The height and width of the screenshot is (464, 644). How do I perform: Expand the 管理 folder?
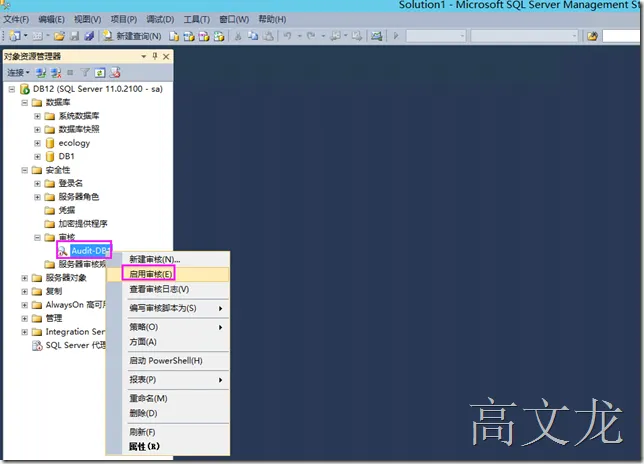tap(25, 319)
